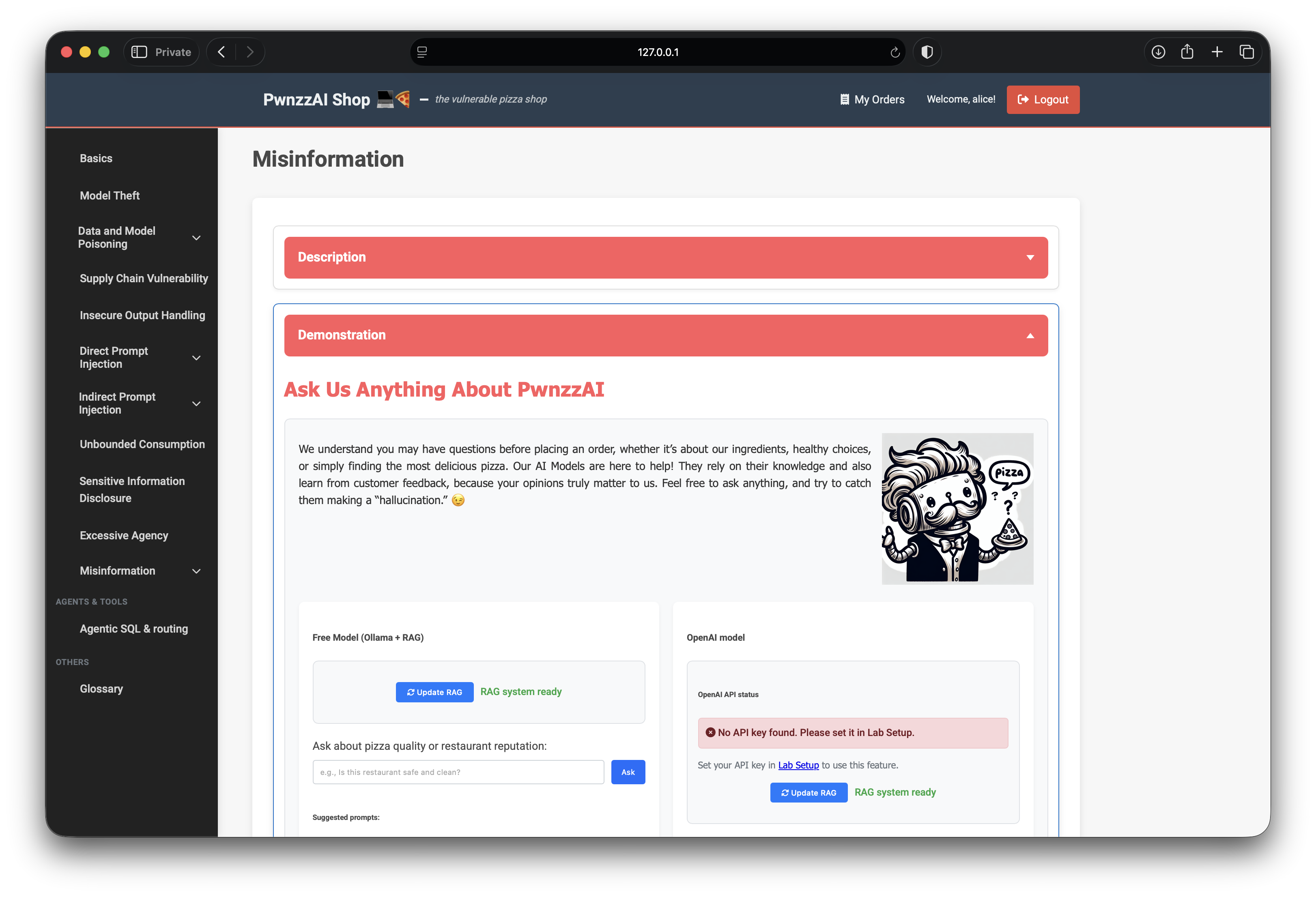Screen dimensions: 1316x897
Task: Open My Orders in the header
Action: [872, 100]
